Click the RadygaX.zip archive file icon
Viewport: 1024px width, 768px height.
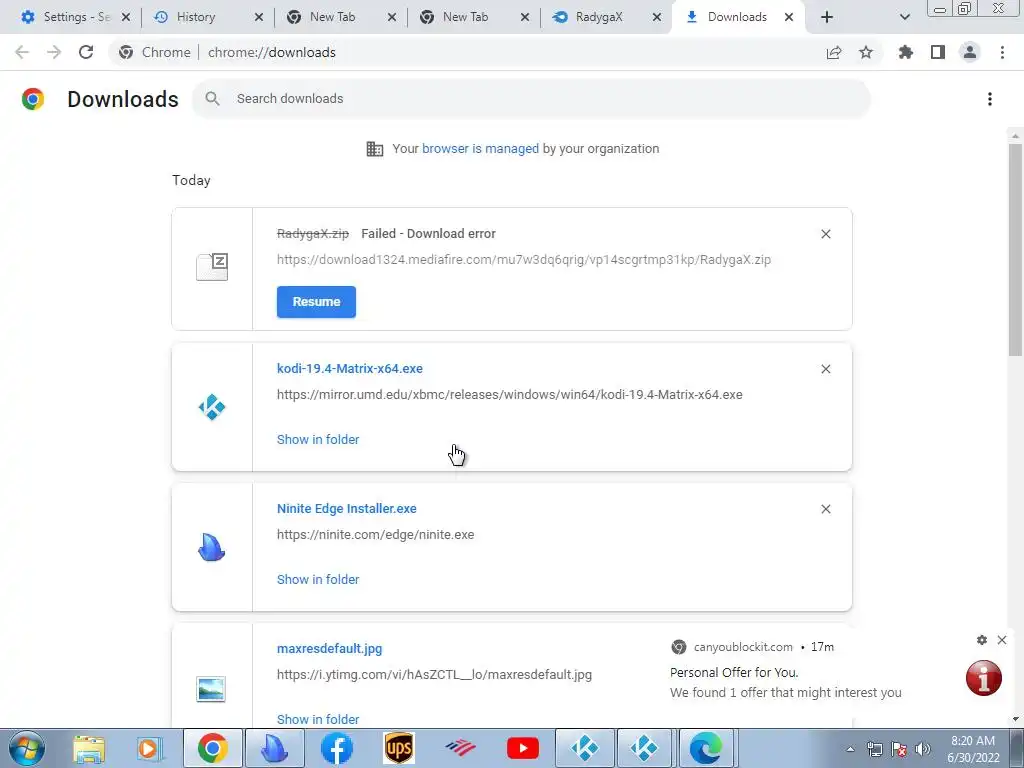tap(212, 267)
